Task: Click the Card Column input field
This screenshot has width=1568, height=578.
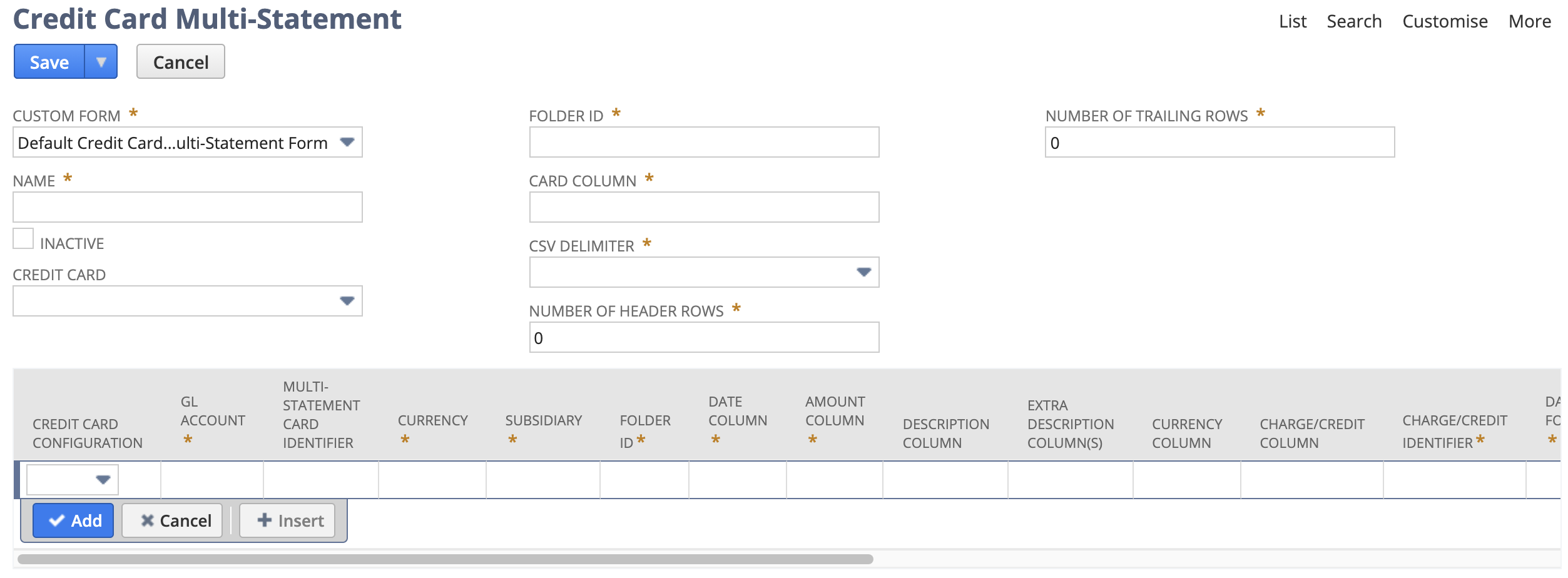Action: pyautogui.click(x=704, y=206)
